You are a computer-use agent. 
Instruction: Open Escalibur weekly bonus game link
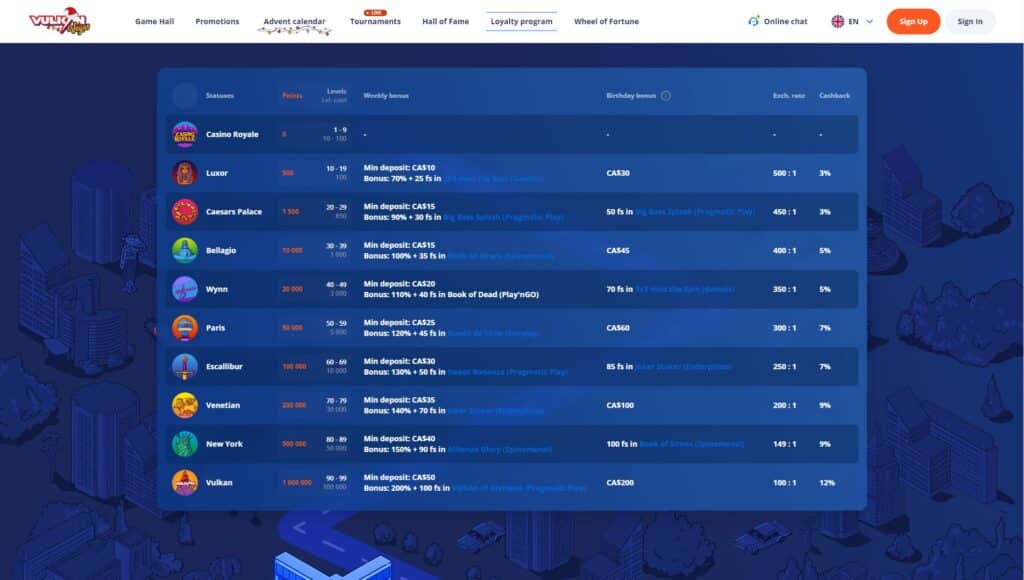tap(507, 372)
